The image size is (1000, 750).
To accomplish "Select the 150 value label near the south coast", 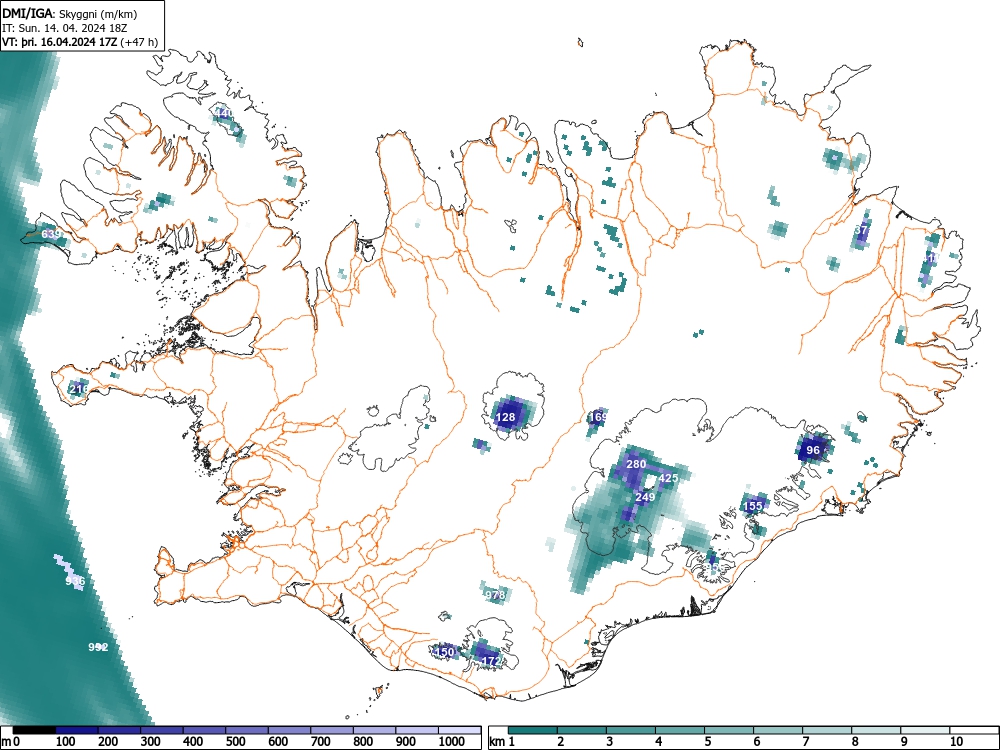I will pyautogui.click(x=444, y=652).
